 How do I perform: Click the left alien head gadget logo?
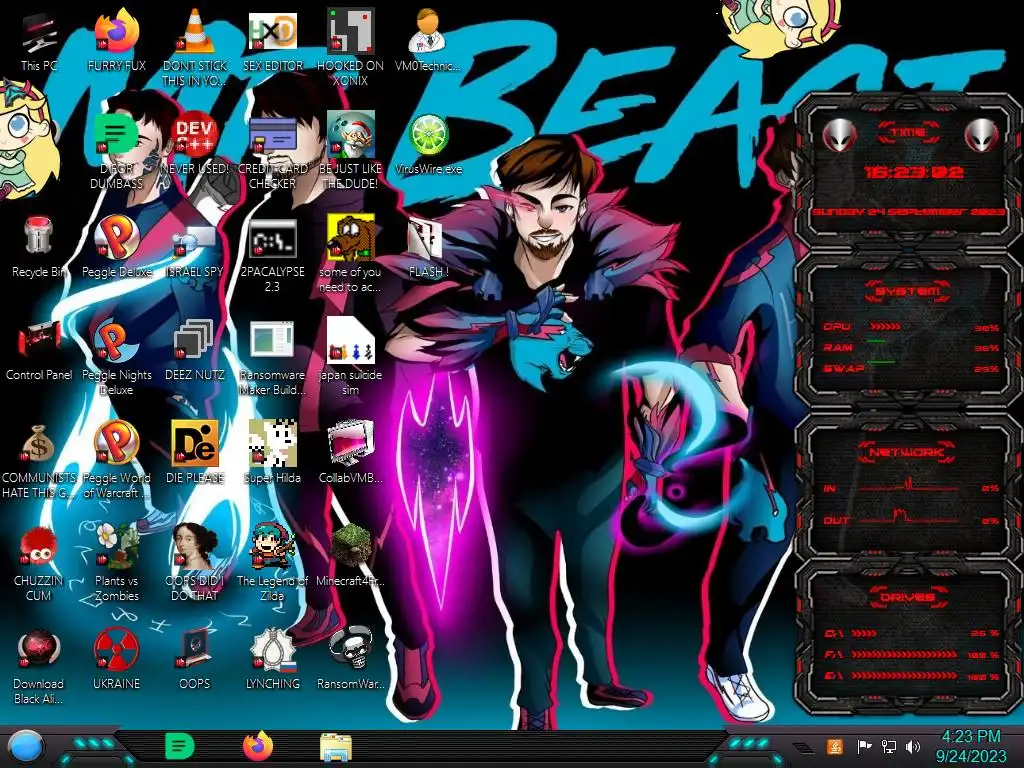[x=839, y=135]
